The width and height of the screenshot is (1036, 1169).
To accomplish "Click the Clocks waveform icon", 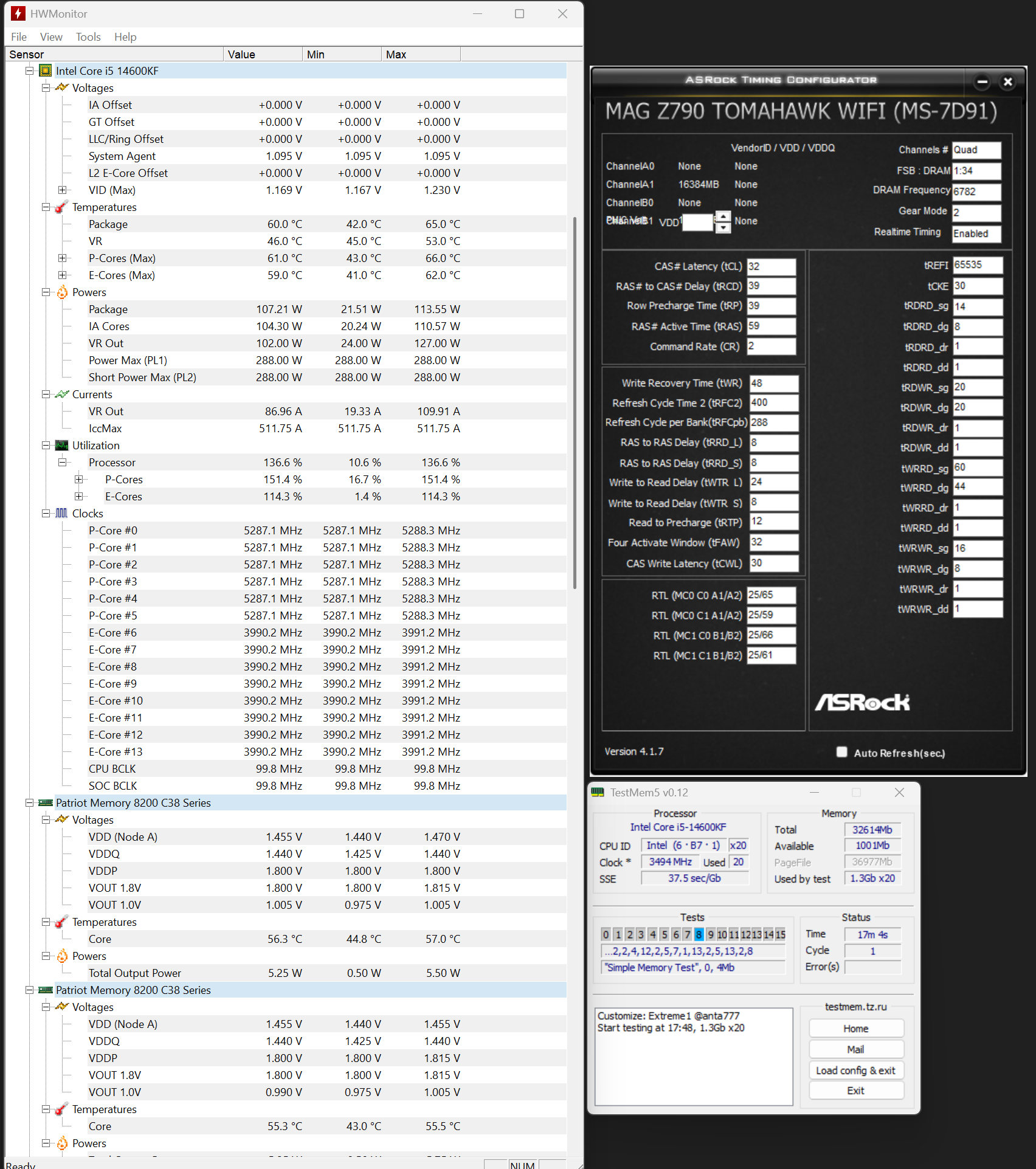I will click(62, 514).
